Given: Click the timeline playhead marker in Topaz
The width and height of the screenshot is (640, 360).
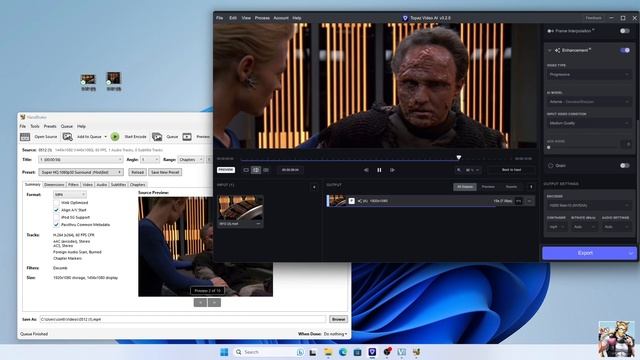Looking at the screenshot, I should tap(459, 157).
